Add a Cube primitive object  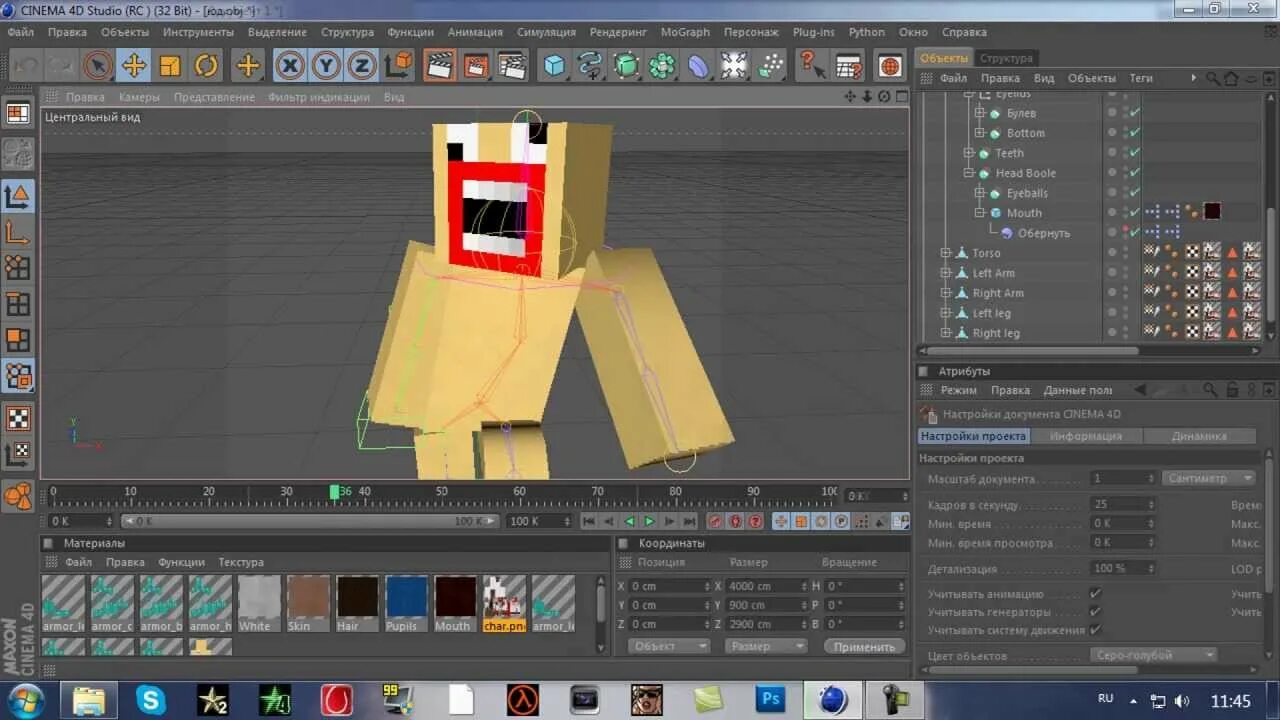(x=554, y=66)
